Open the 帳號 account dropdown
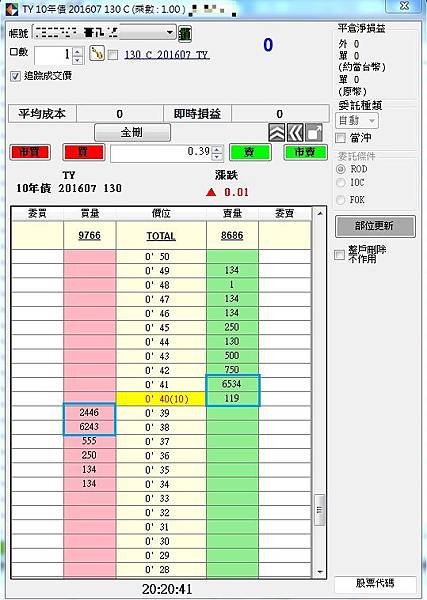The height and width of the screenshot is (600, 427). point(104,33)
